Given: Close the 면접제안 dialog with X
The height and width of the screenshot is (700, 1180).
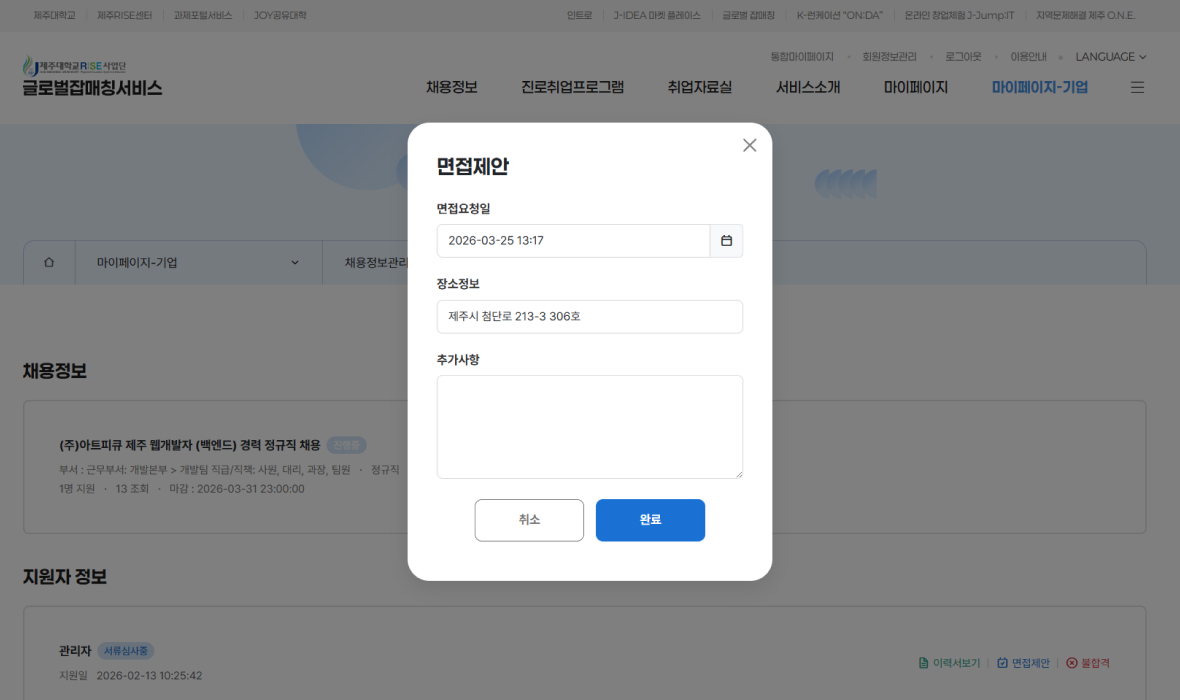Looking at the screenshot, I should pos(749,145).
